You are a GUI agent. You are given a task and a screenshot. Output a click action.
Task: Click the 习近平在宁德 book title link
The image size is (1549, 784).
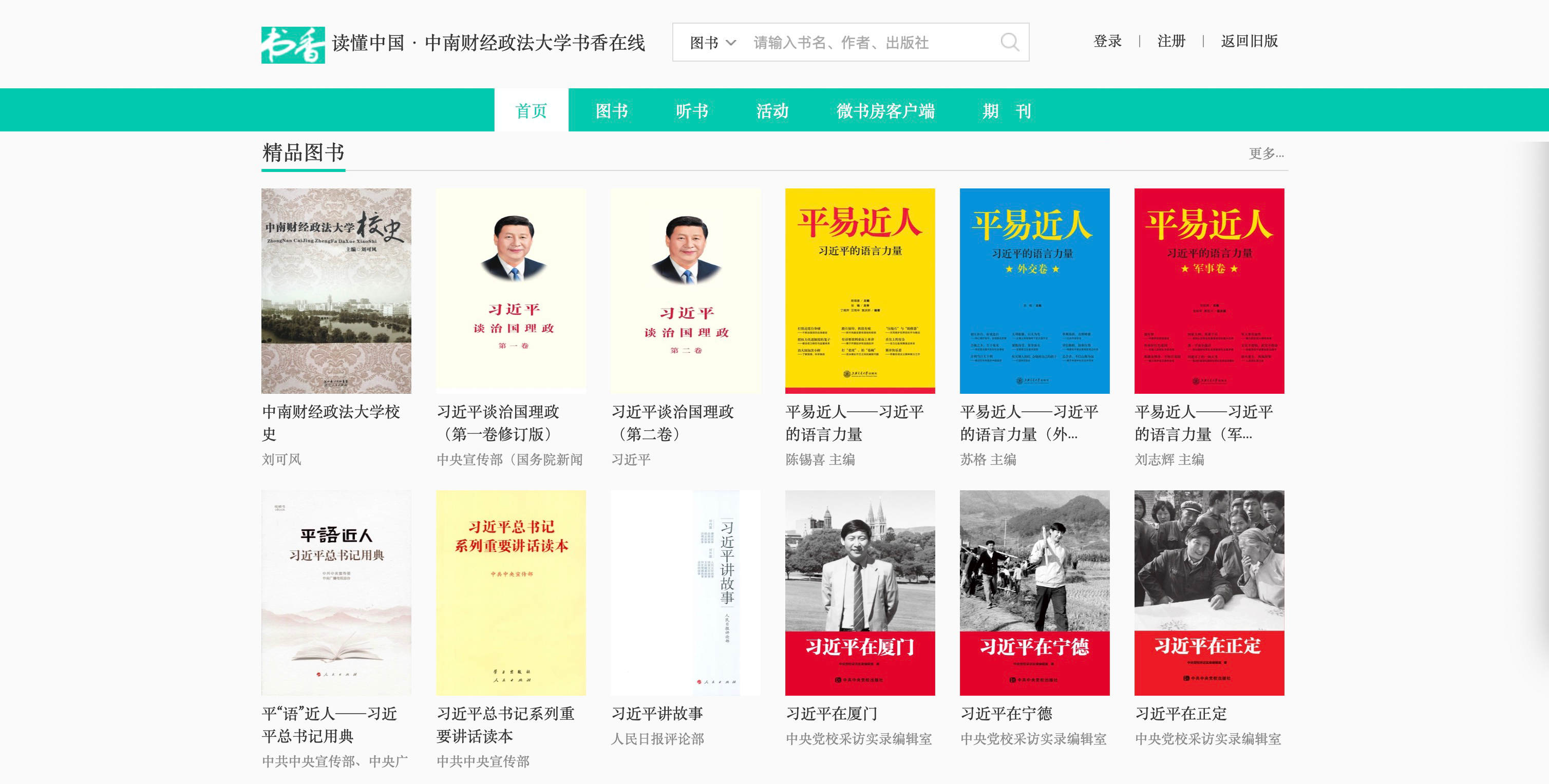(x=1006, y=714)
